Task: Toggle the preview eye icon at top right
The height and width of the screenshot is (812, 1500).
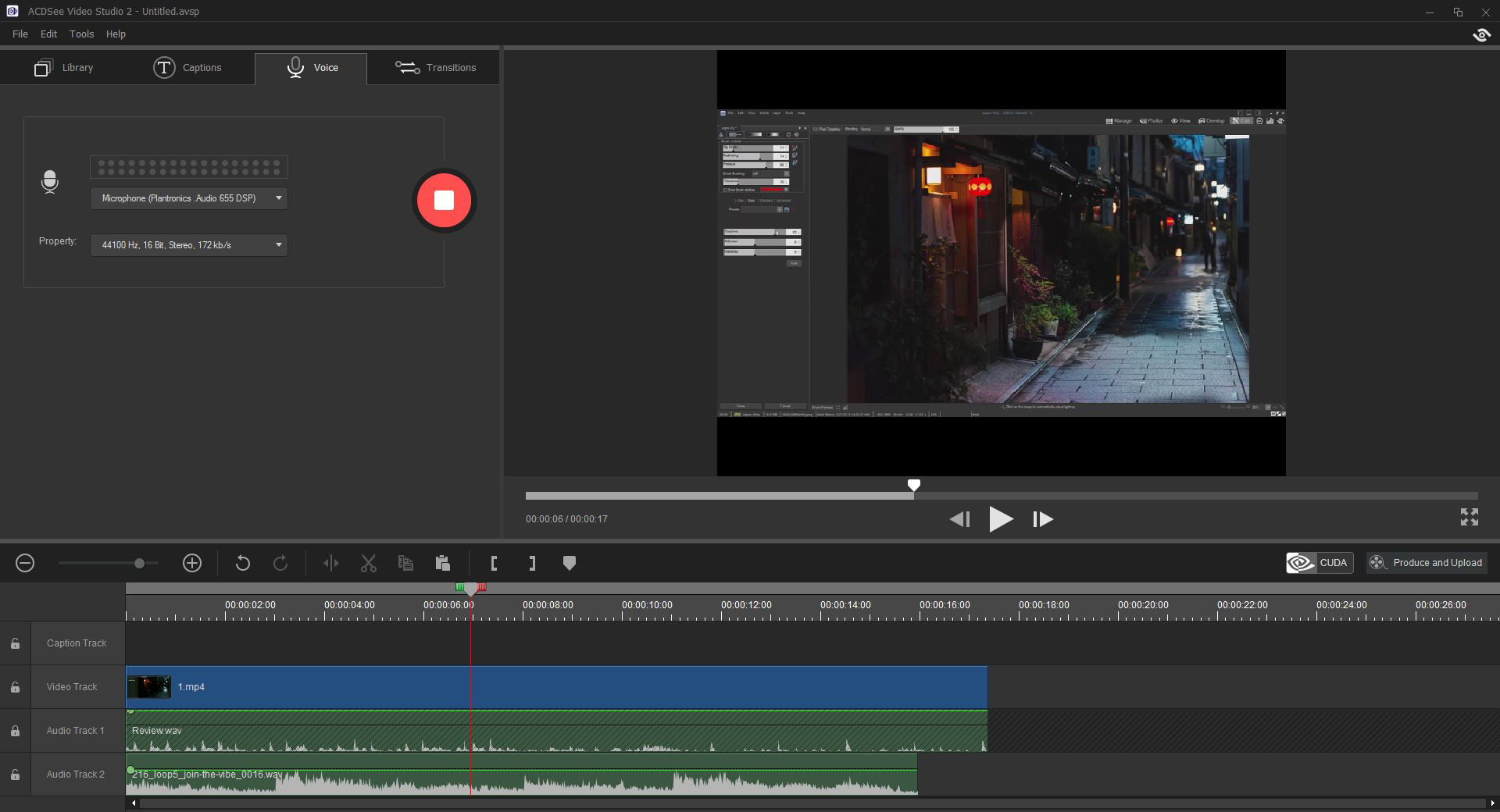Action: pos(1481,35)
